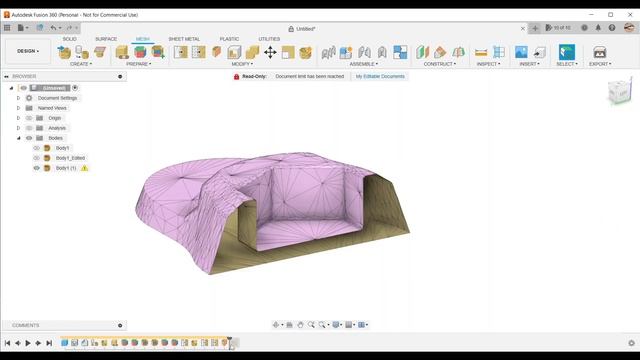Select the MESH tab

[142, 39]
